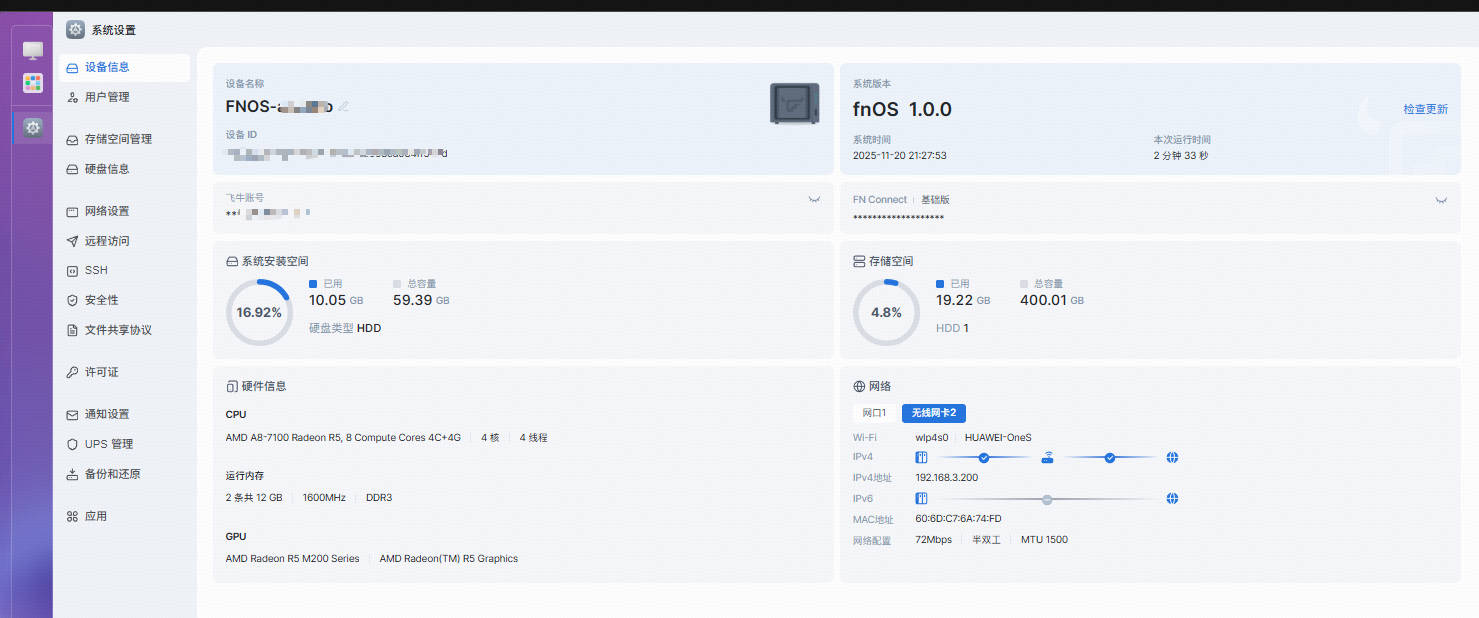This screenshot has height=618, width=1479.
Task: Edit device name with the pencil icon
Action: [x=344, y=106]
